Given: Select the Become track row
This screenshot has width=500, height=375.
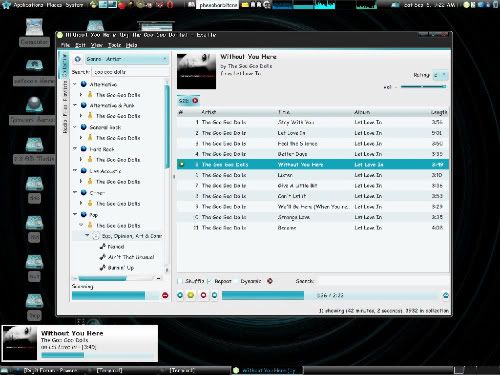Looking at the screenshot, I should 313,228.
